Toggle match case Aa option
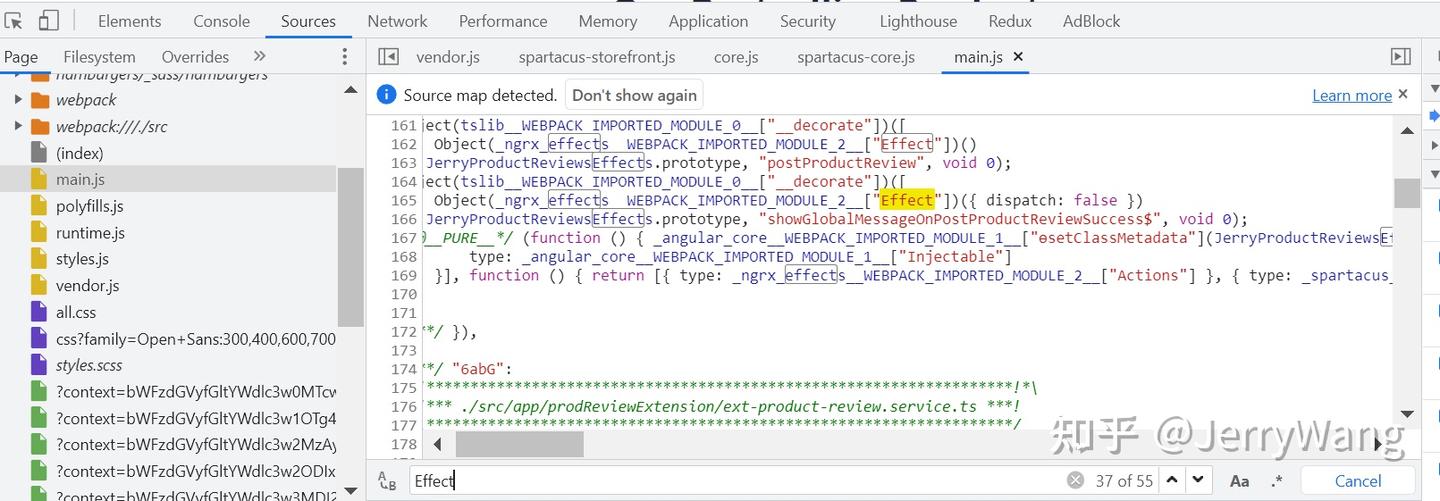This screenshot has width=1440, height=501. pyautogui.click(x=1239, y=481)
